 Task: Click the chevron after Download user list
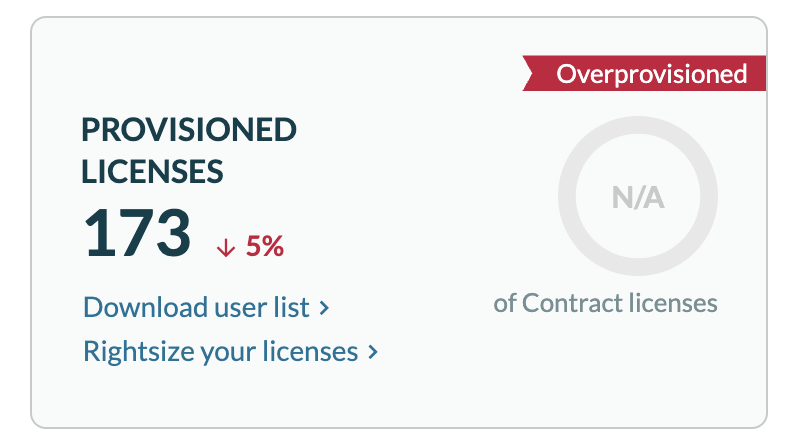point(324,307)
